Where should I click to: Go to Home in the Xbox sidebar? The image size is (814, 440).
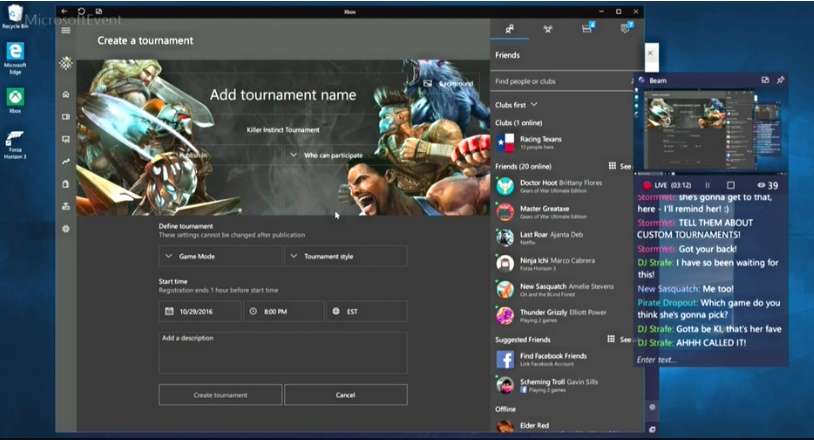pyautogui.click(x=66, y=94)
